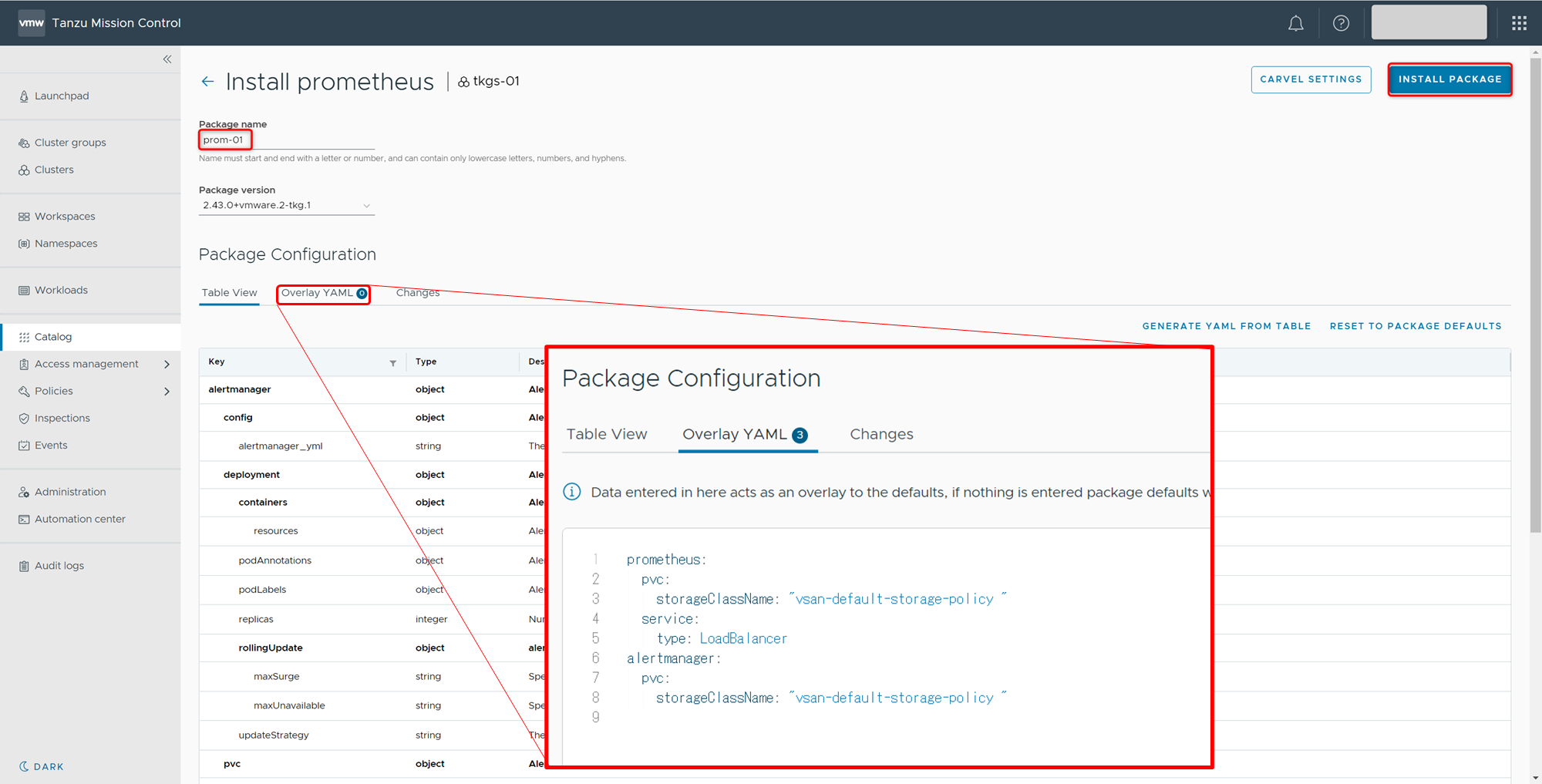Click the help question mark icon

click(1341, 23)
